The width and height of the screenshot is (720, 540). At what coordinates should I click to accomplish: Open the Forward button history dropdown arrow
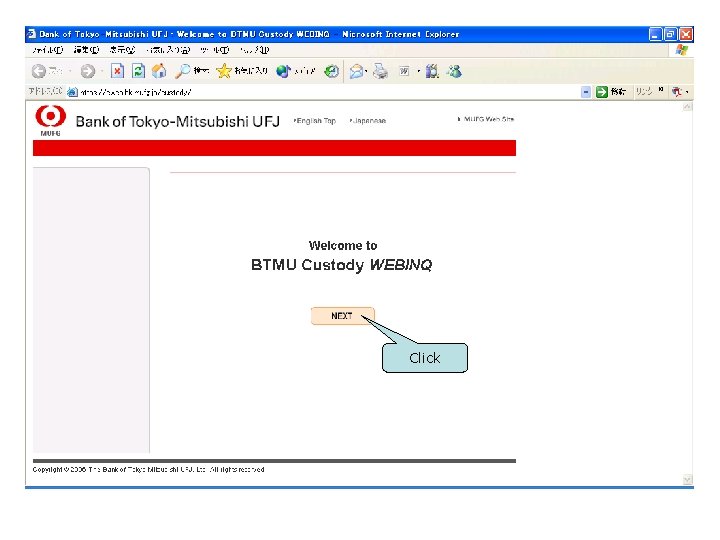tap(102, 71)
